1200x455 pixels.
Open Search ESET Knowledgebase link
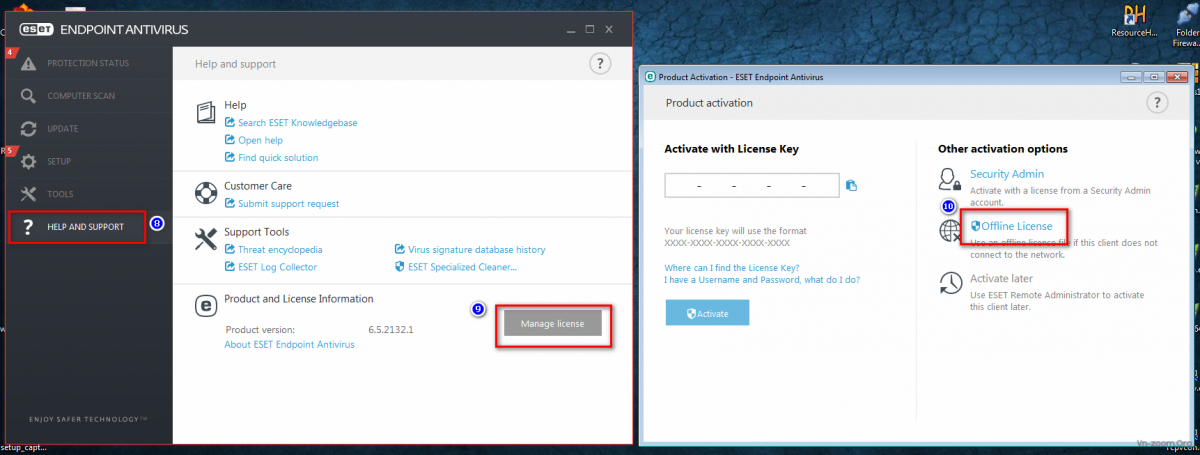[x=297, y=123]
